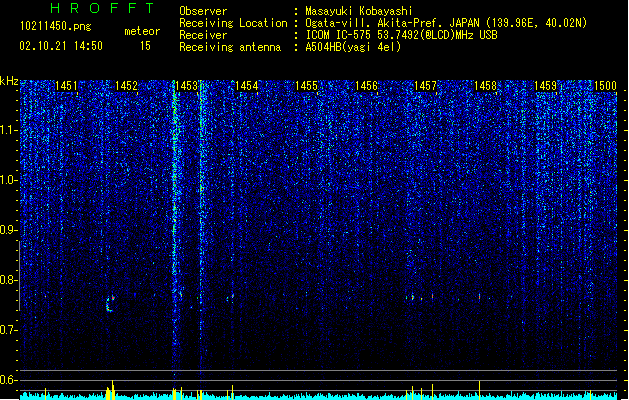The image size is (629, 400).
Task: Click the 1.0 kHz axis label
Action: coord(8,181)
